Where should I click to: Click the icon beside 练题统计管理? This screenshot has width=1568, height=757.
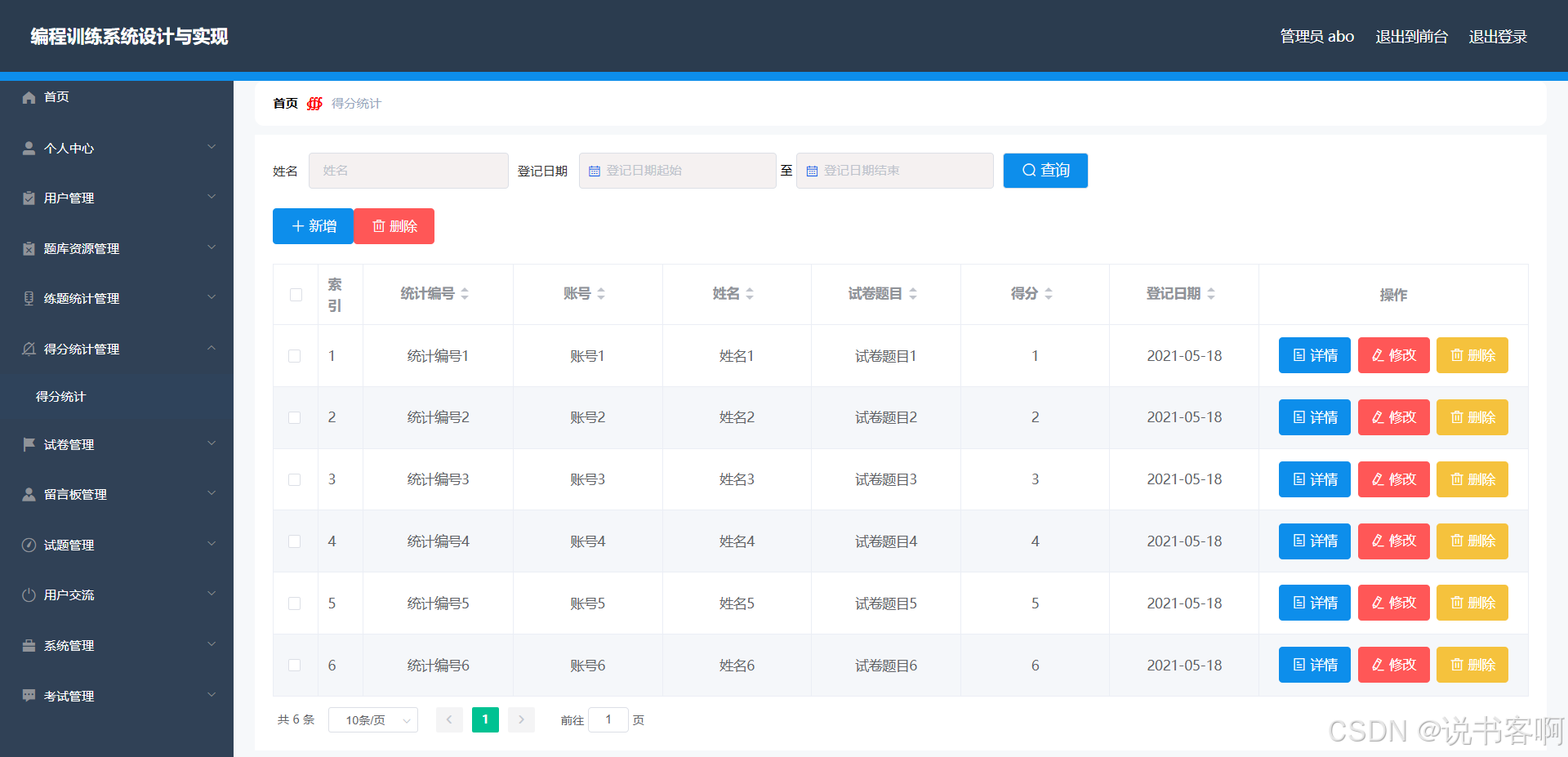29,298
